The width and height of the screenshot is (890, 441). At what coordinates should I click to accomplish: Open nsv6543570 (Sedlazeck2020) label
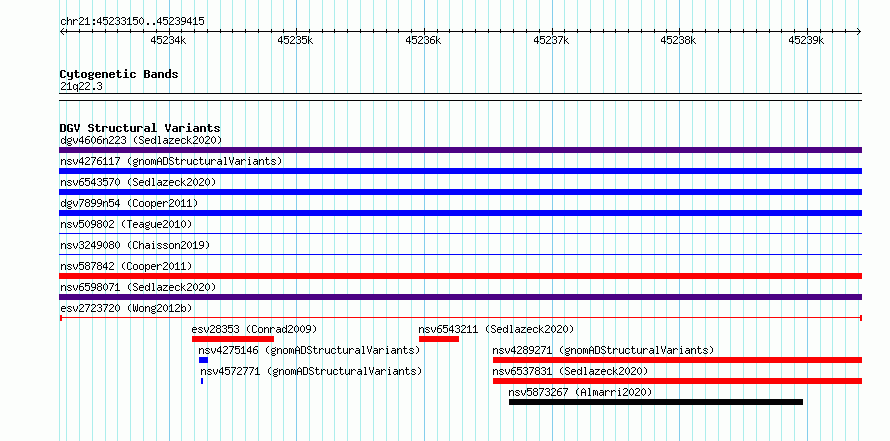tap(138, 182)
